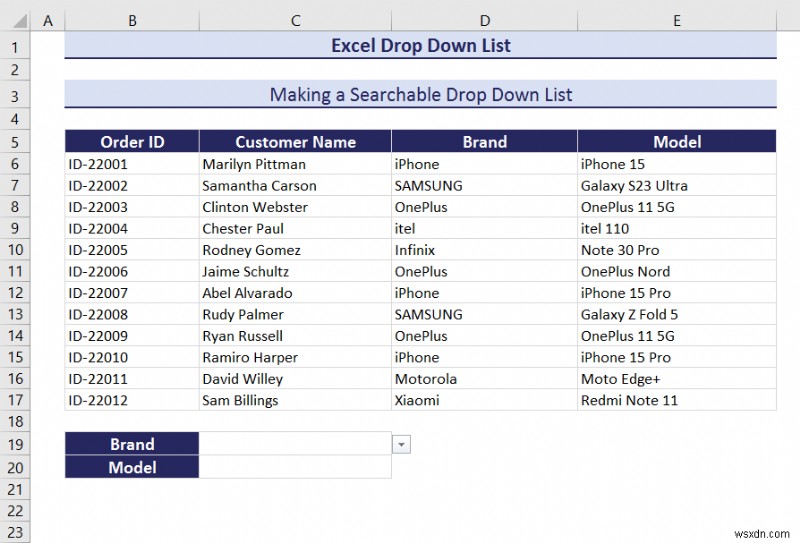Select cell ID-22005

132,250
